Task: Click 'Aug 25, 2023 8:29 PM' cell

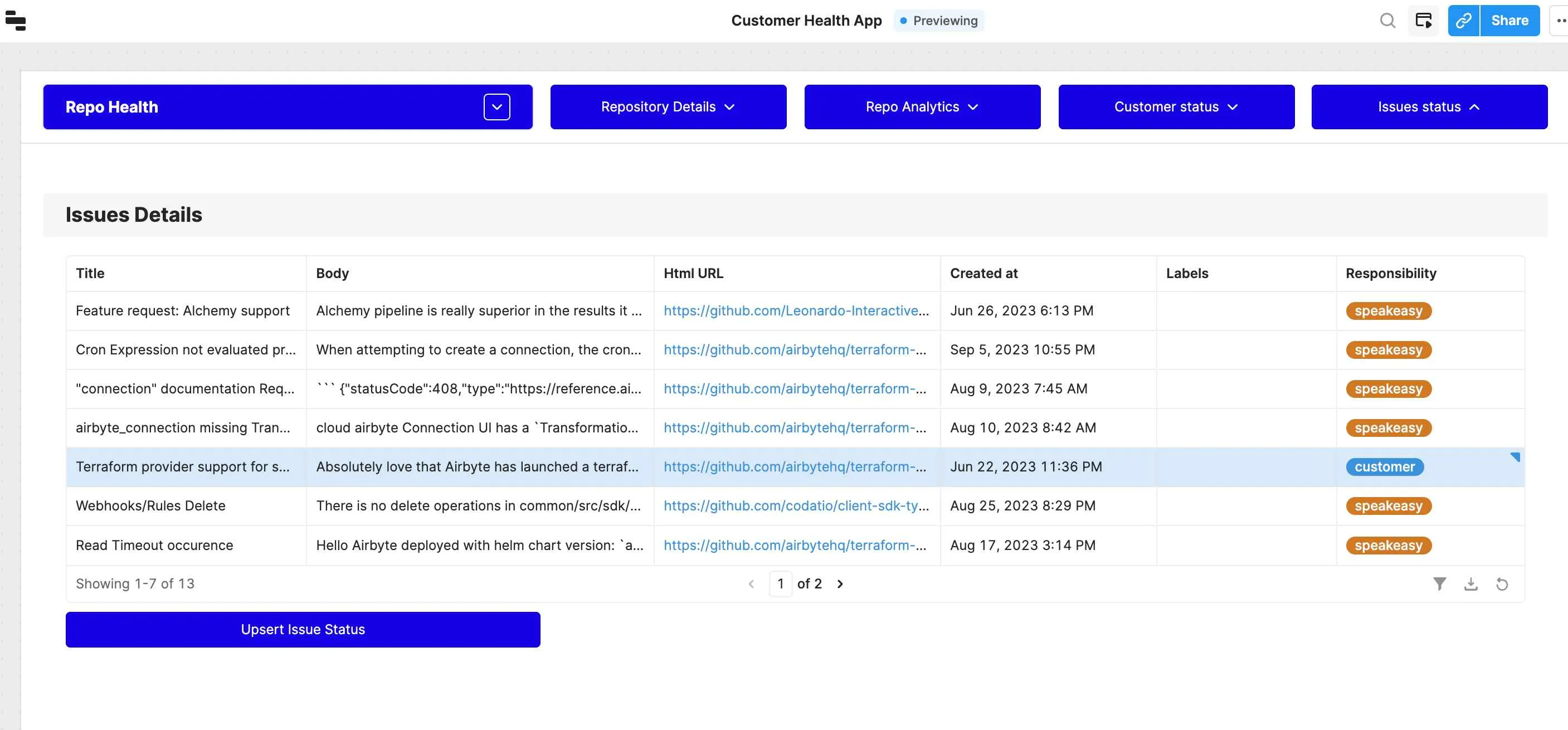Action: tap(1048, 505)
